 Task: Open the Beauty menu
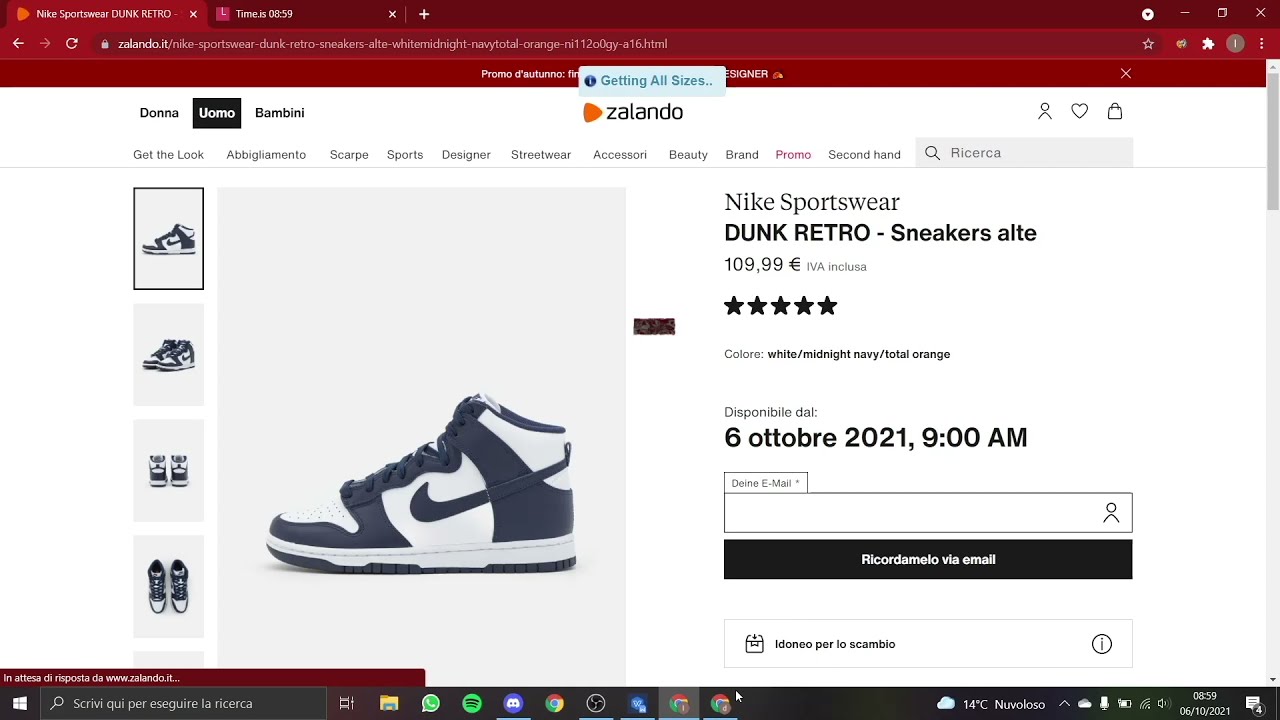tap(688, 155)
